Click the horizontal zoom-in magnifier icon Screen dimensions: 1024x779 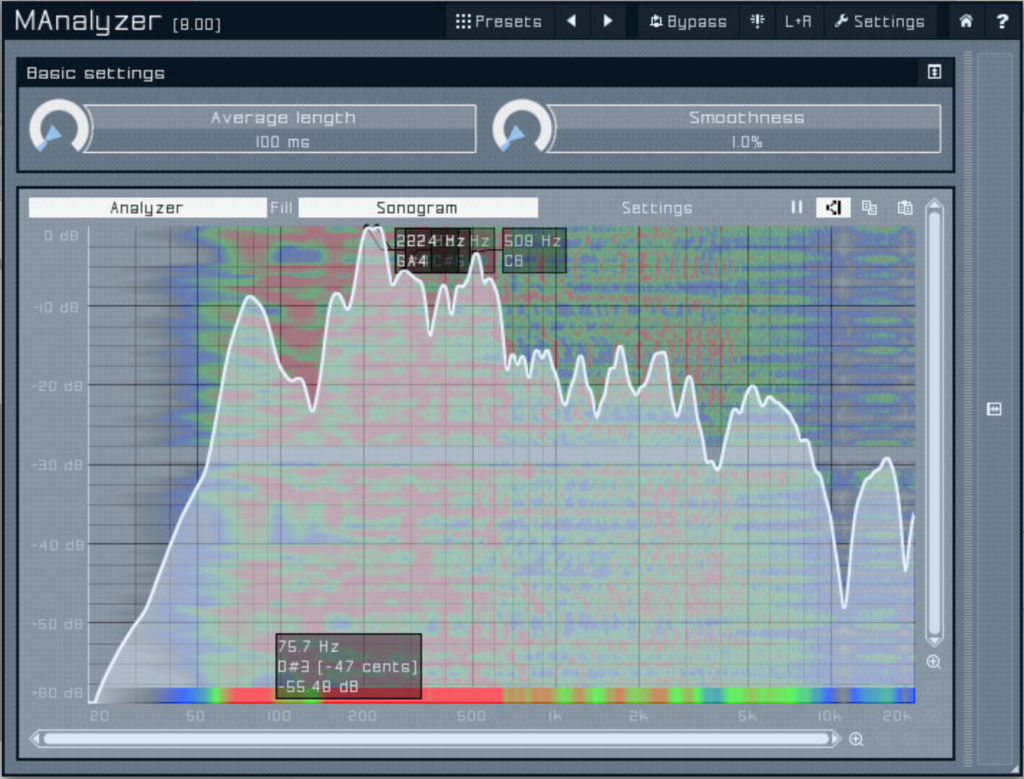pos(856,739)
